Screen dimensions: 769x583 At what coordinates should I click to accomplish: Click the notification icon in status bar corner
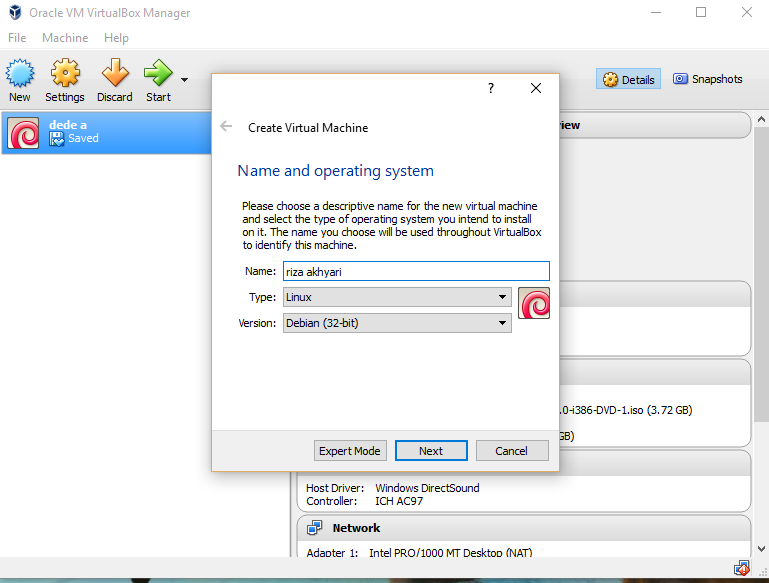[x=742, y=569]
